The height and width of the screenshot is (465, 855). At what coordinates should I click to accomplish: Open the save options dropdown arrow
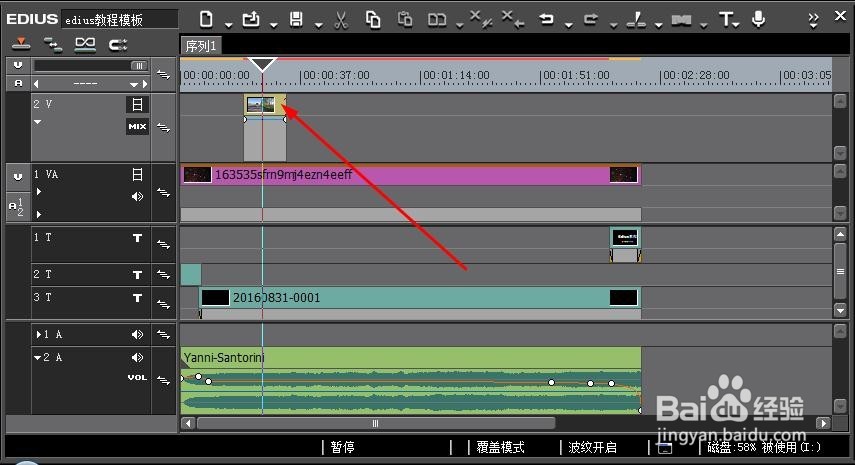(318, 24)
